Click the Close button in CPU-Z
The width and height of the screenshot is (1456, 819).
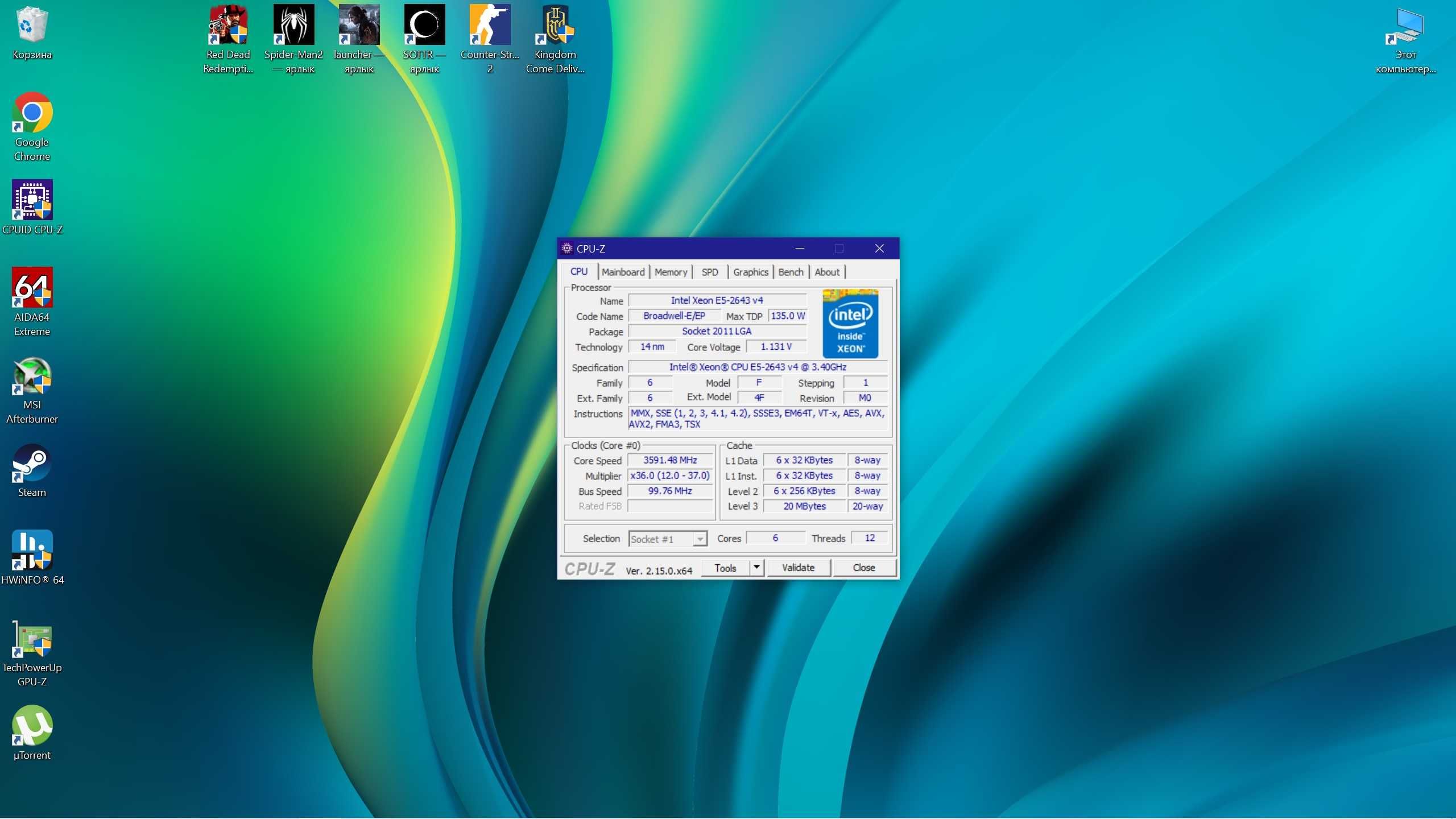point(864,568)
